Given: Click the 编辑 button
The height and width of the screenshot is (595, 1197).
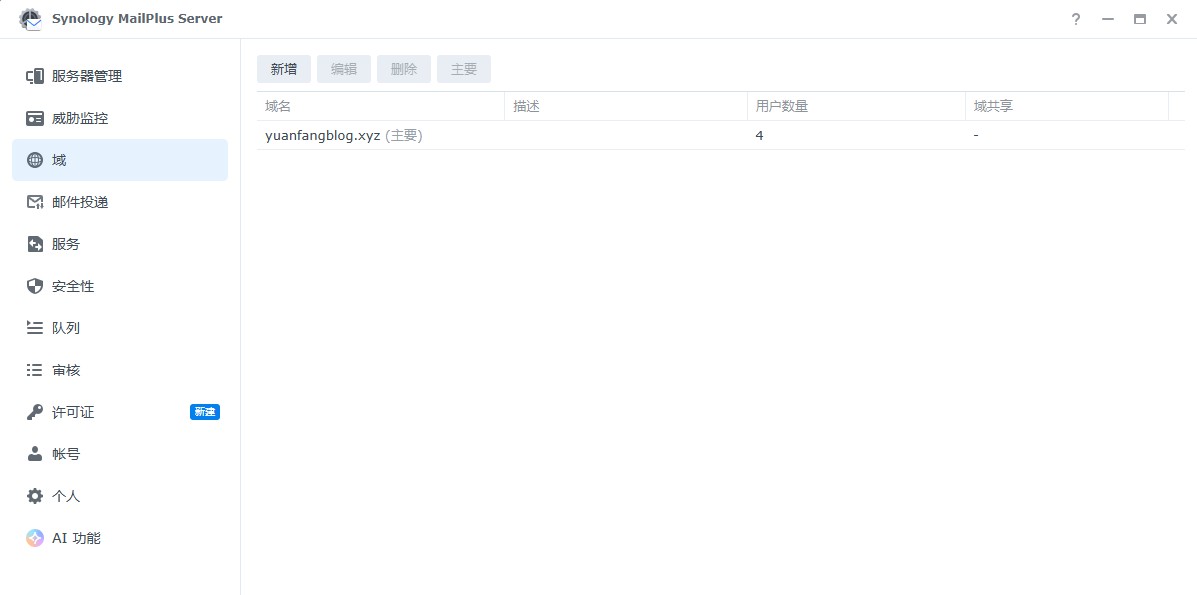Looking at the screenshot, I should (x=344, y=69).
